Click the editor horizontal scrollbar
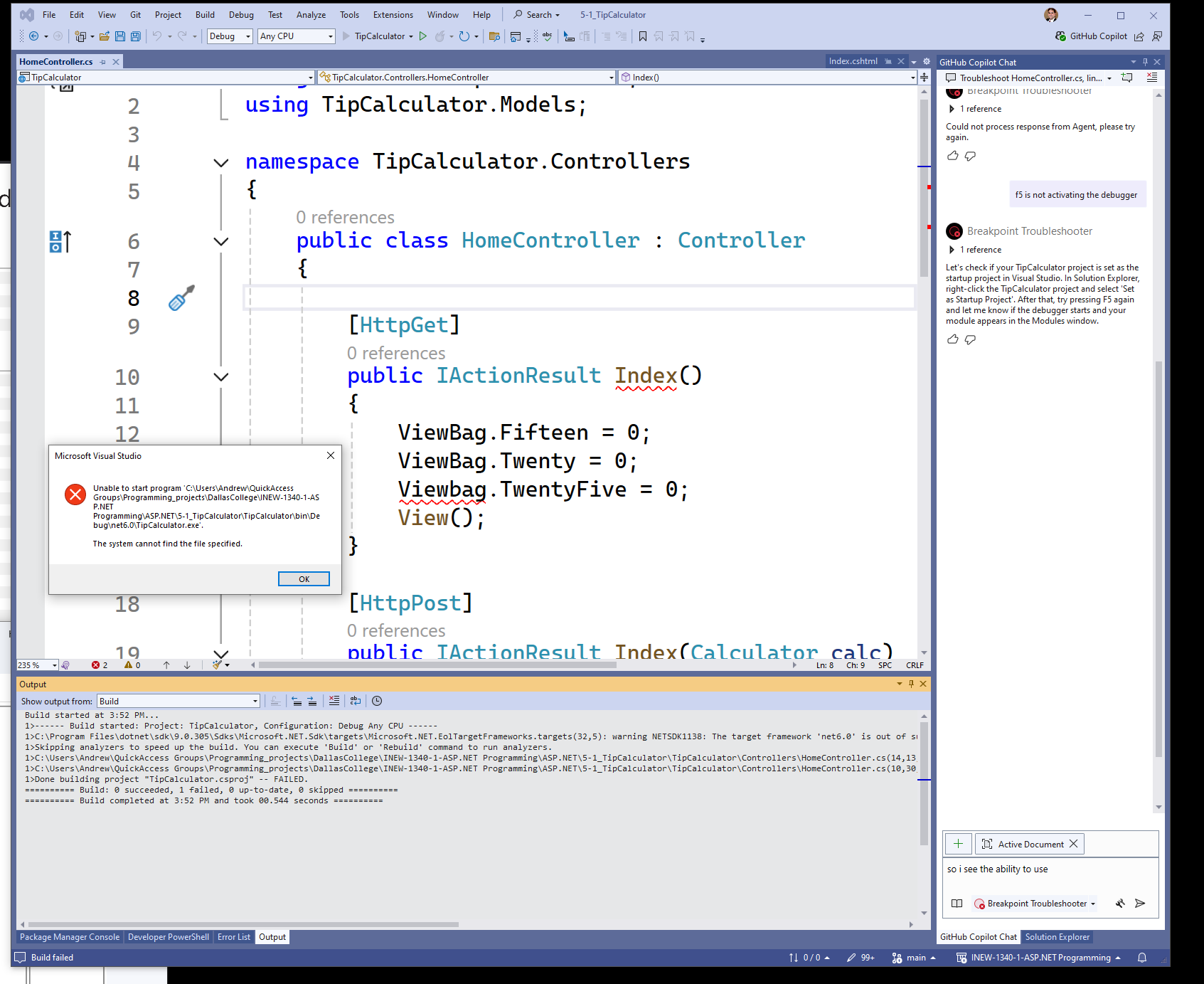This screenshot has height=984, width=1204. (x=437, y=665)
